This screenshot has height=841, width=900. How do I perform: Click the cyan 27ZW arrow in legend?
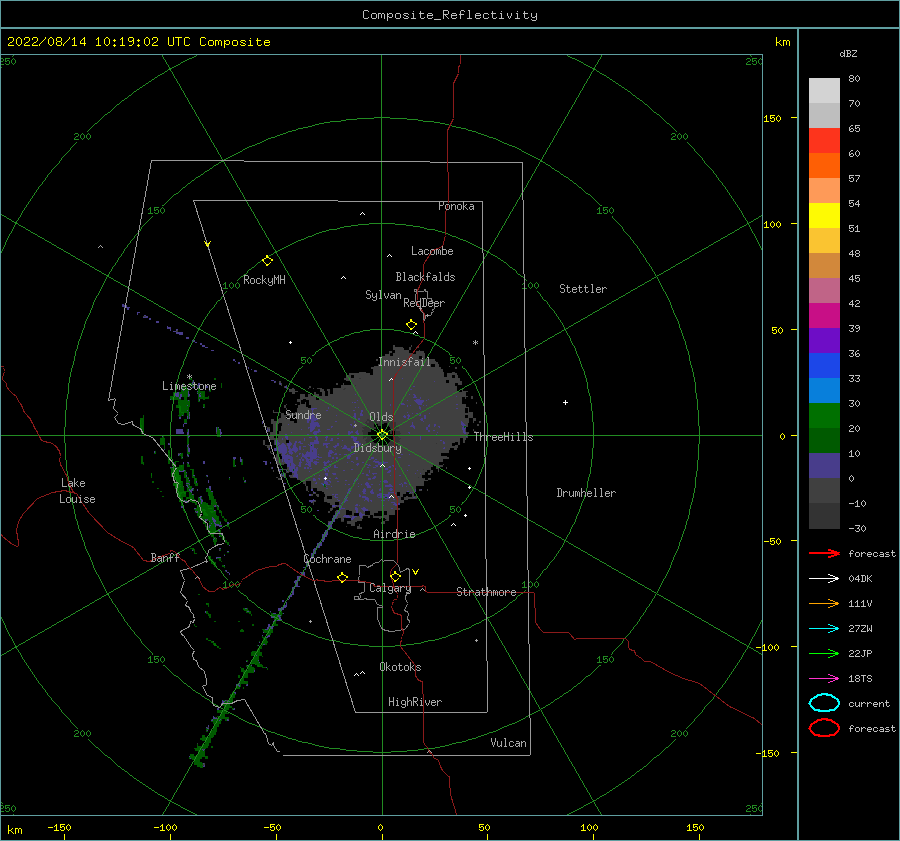[824, 629]
